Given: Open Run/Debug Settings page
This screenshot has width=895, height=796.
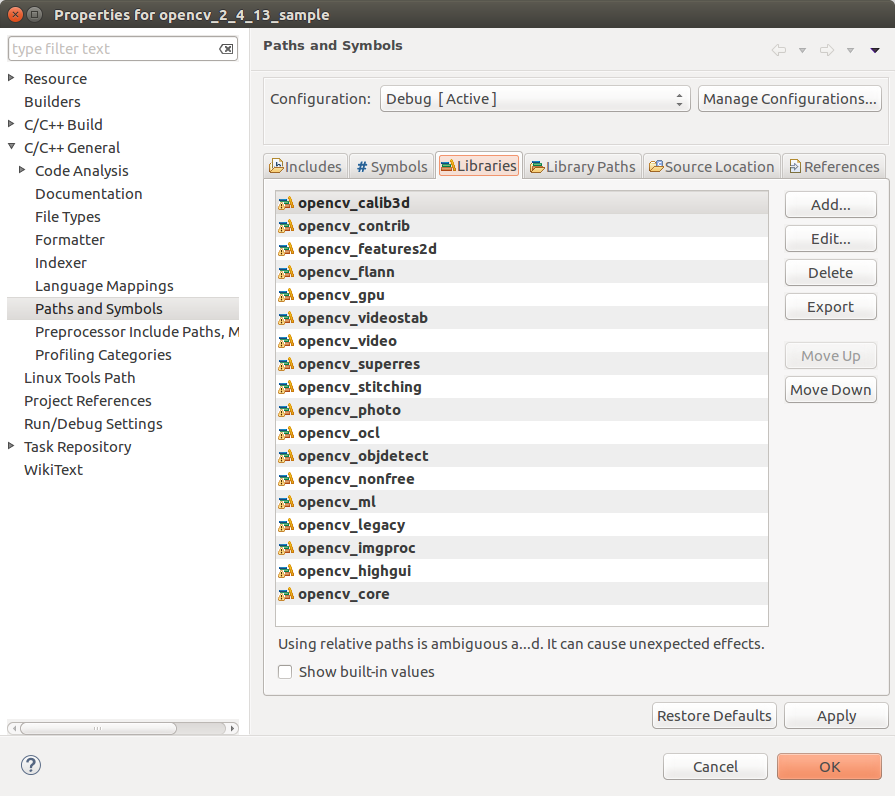Looking at the screenshot, I should click(x=93, y=424).
